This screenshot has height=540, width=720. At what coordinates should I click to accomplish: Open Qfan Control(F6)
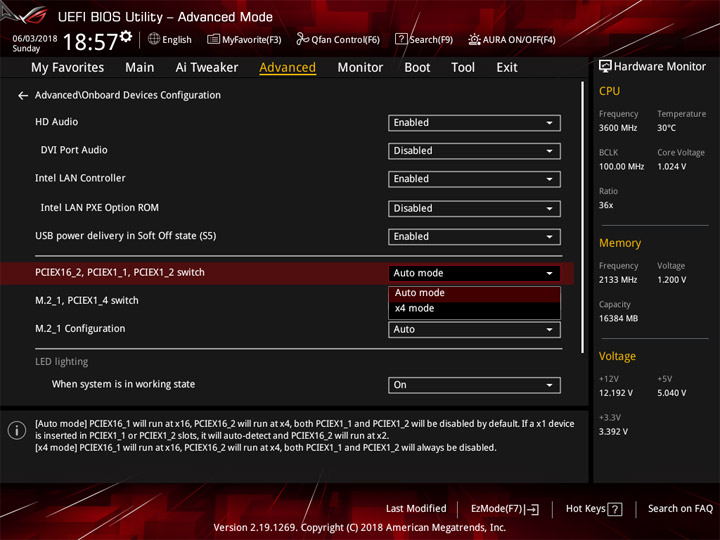pos(338,39)
